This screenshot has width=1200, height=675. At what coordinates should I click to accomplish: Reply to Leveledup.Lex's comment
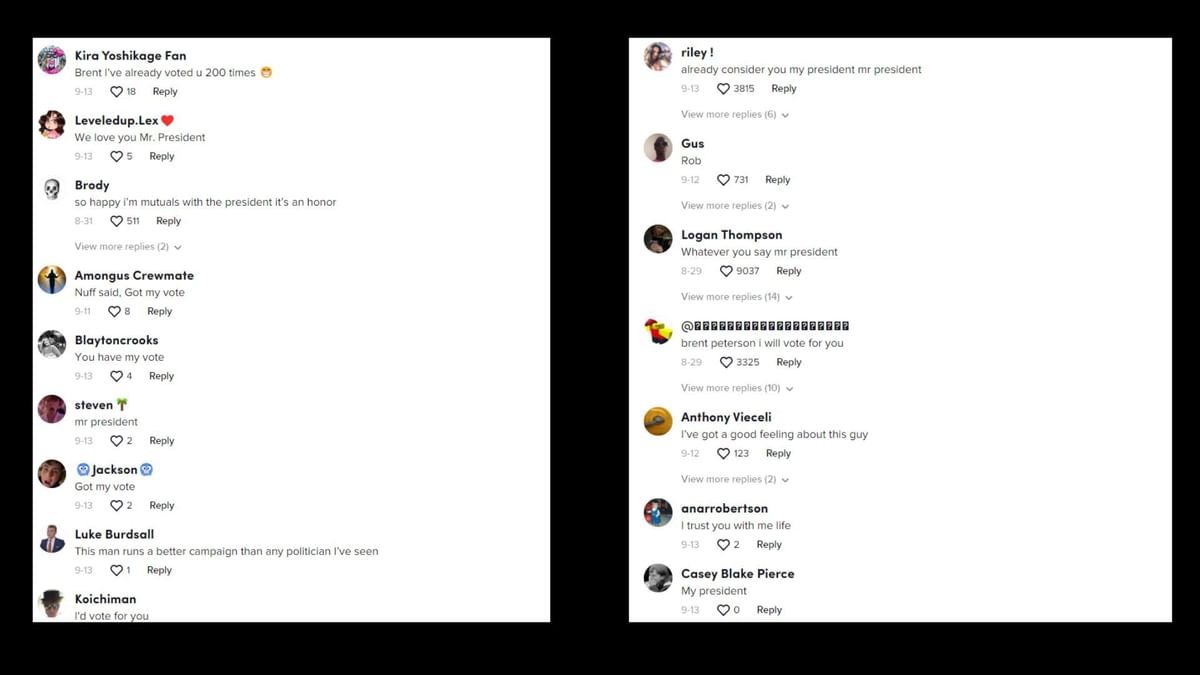click(x=162, y=156)
